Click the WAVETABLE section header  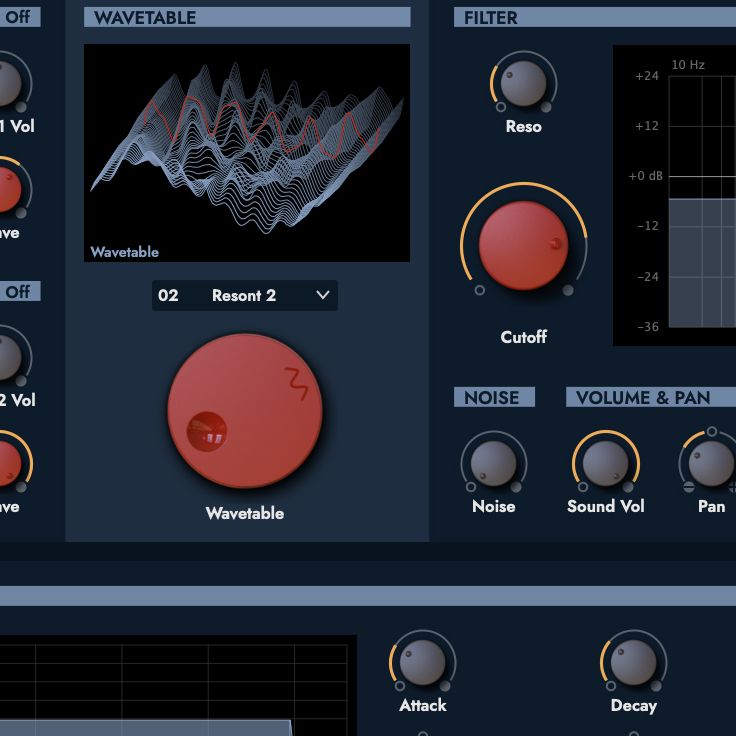tap(247, 17)
